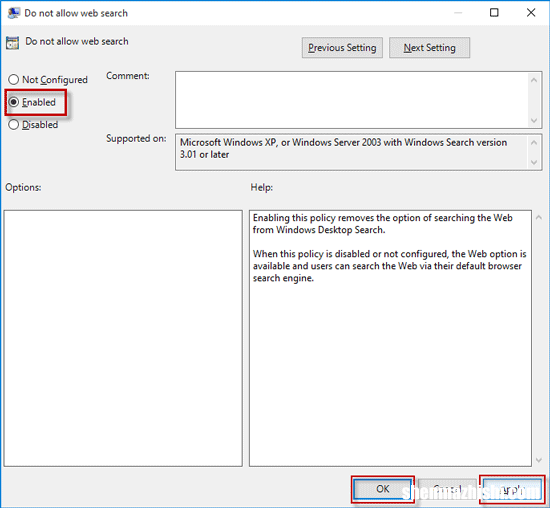Click the Supported on scroll-down arrow
550x508 pixels.
(x=534, y=162)
